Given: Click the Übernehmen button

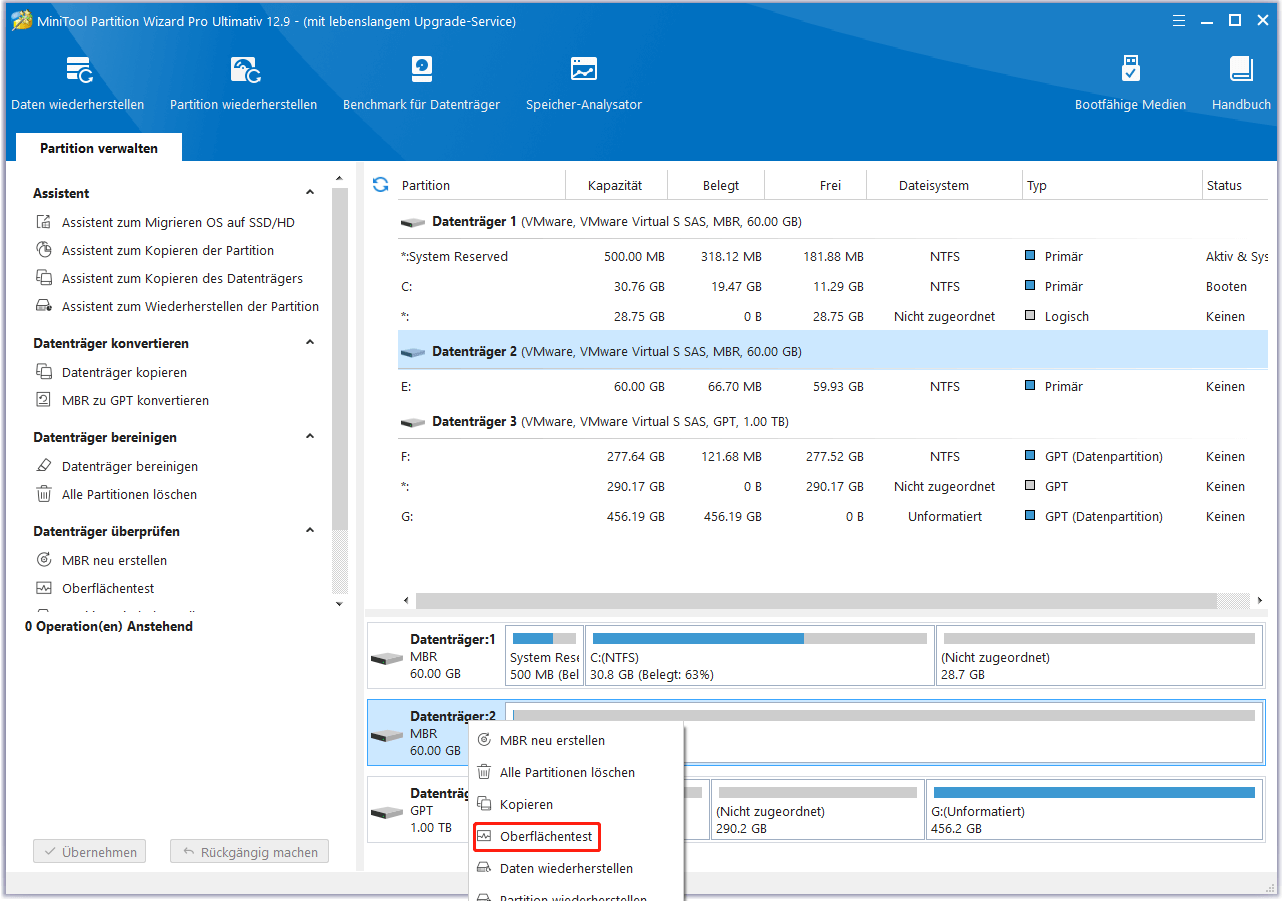Looking at the screenshot, I should [90, 853].
